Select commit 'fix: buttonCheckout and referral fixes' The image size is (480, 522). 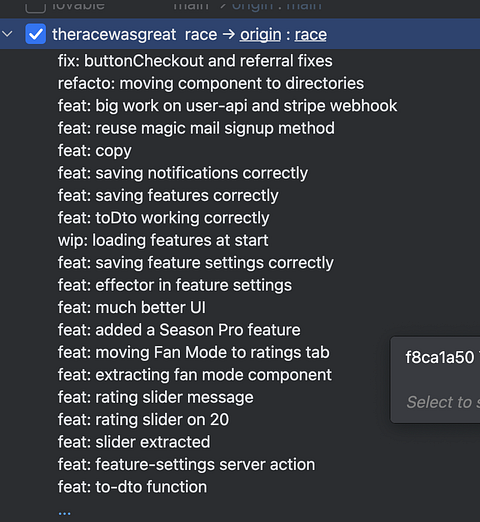point(195,61)
